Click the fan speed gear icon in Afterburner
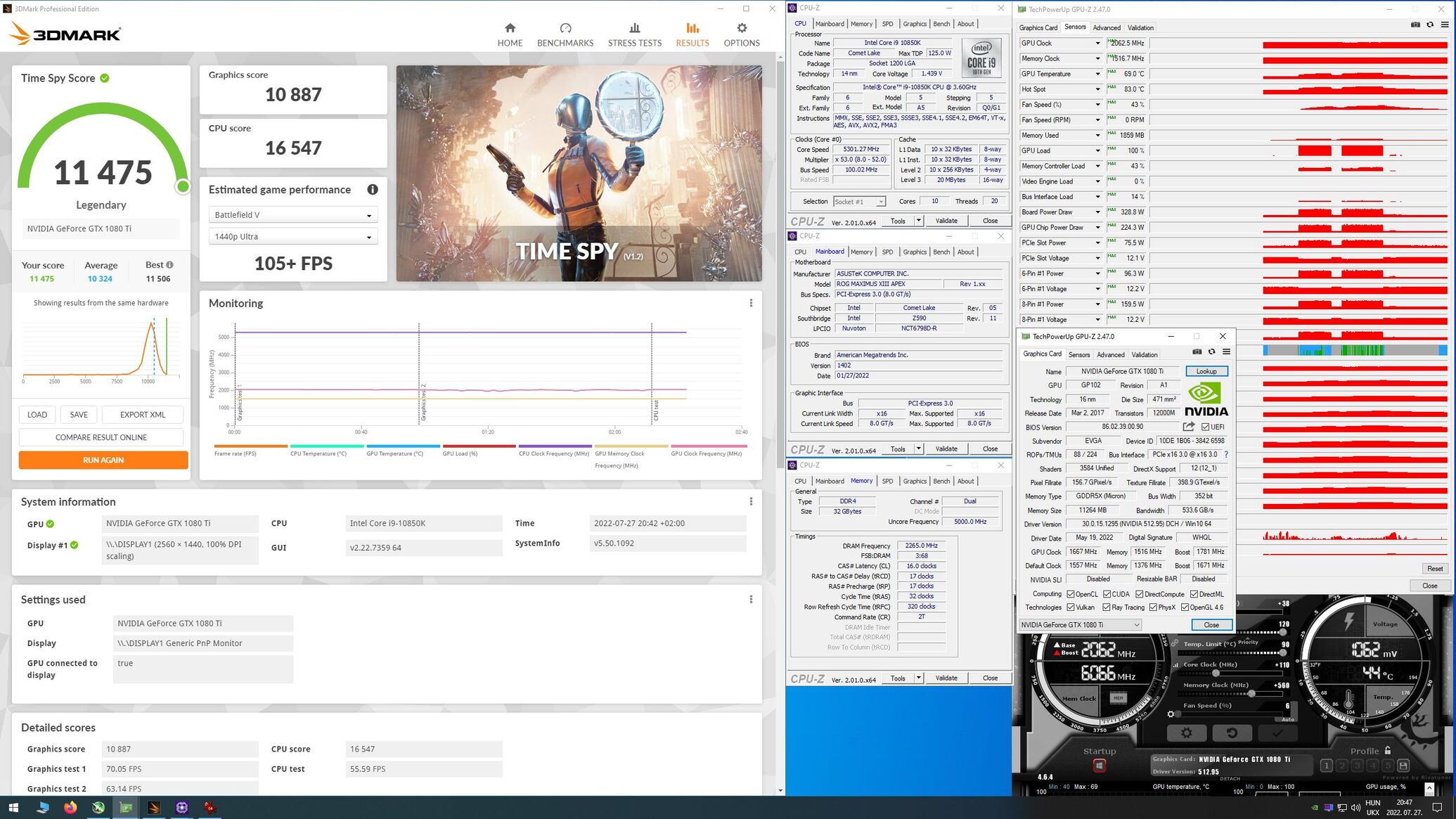 click(1171, 714)
